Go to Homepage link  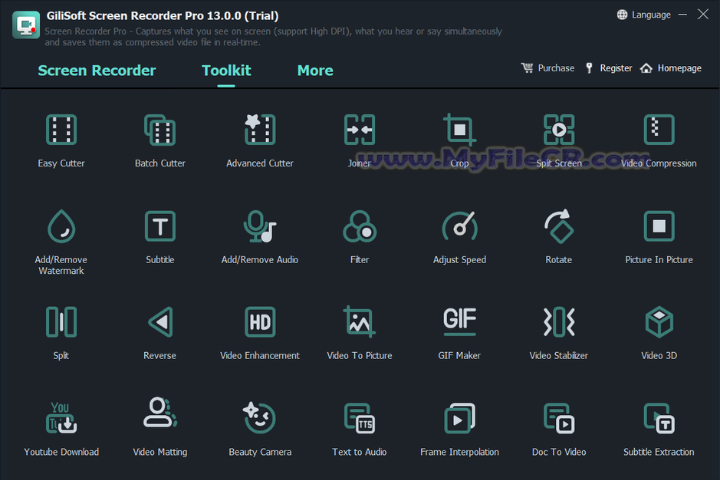(x=671, y=68)
